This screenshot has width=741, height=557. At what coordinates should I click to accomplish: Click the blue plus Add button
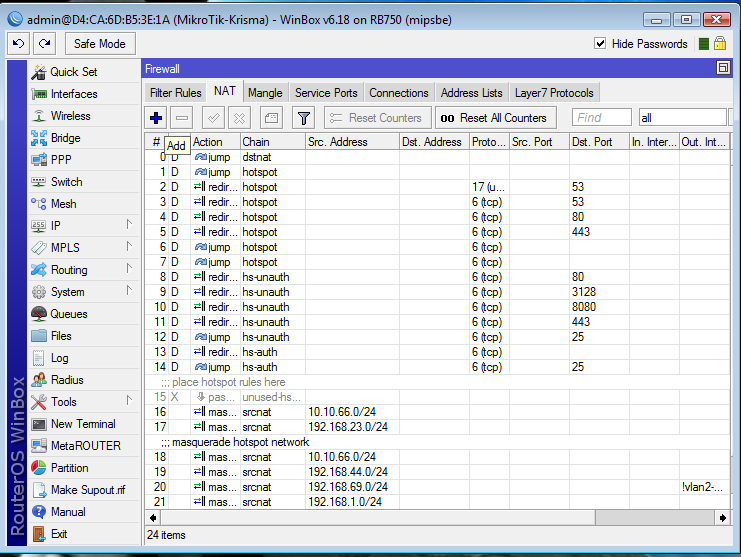pyautogui.click(x=156, y=118)
